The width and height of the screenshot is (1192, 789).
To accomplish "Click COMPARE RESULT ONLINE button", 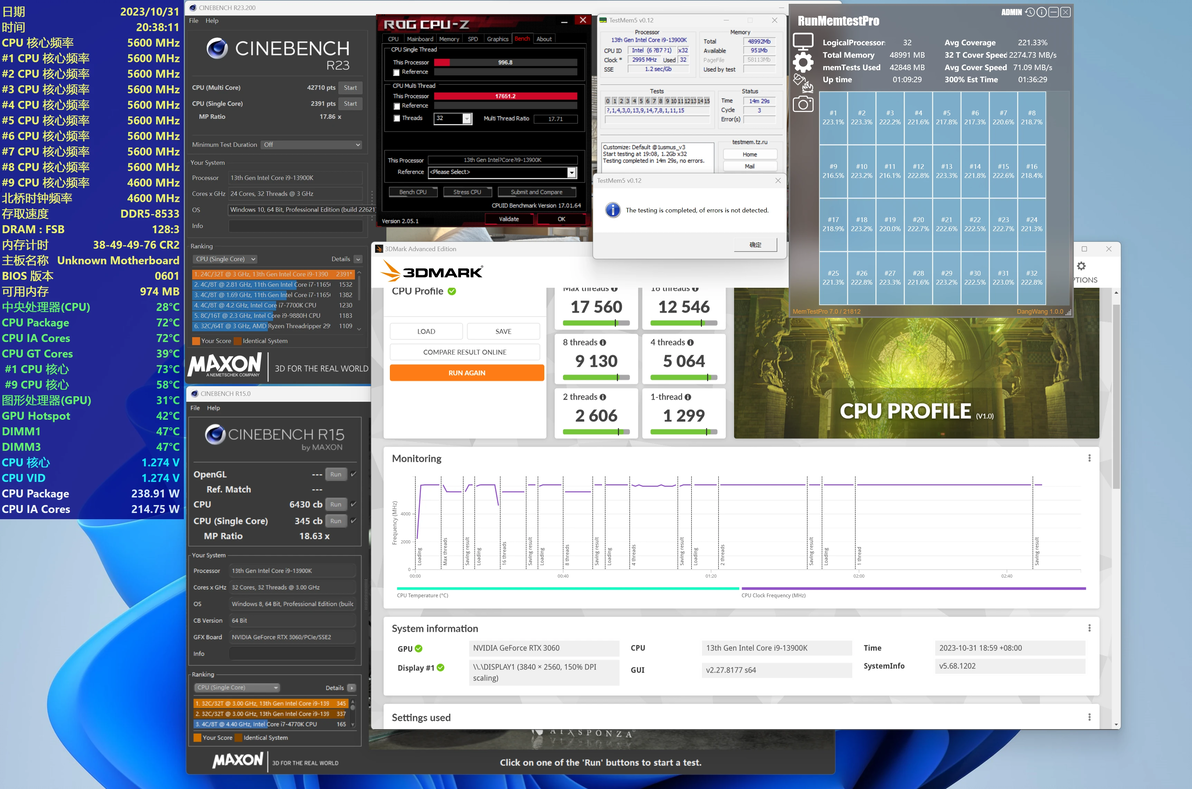I will 464,352.
